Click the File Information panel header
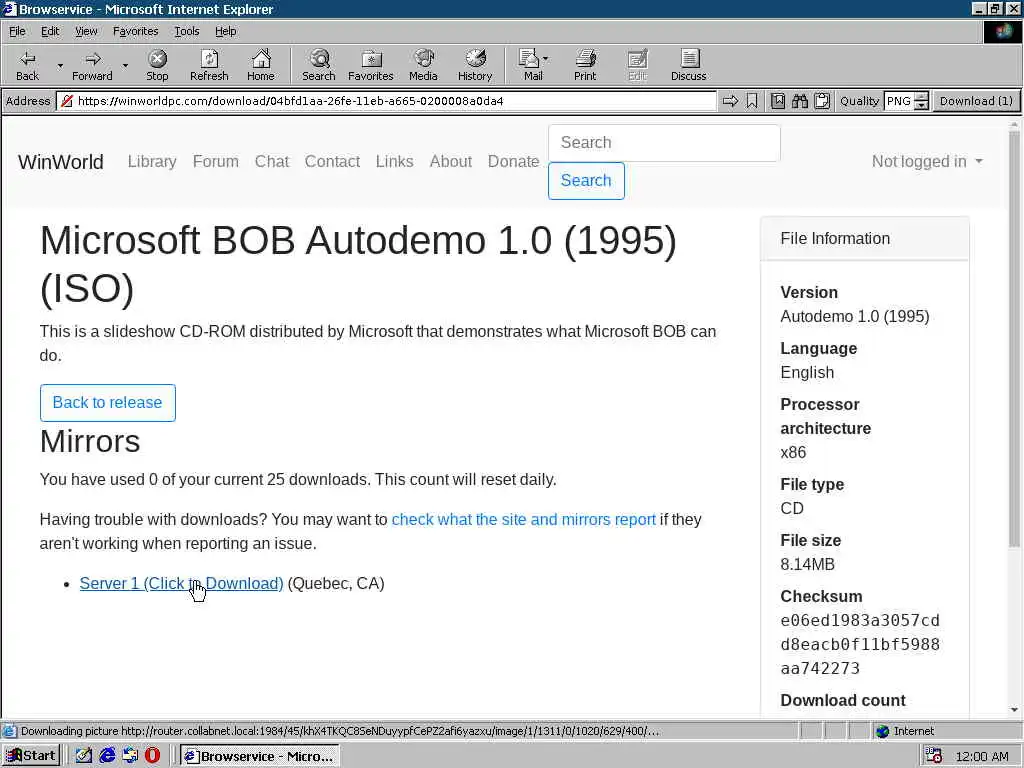 [865, 239]
